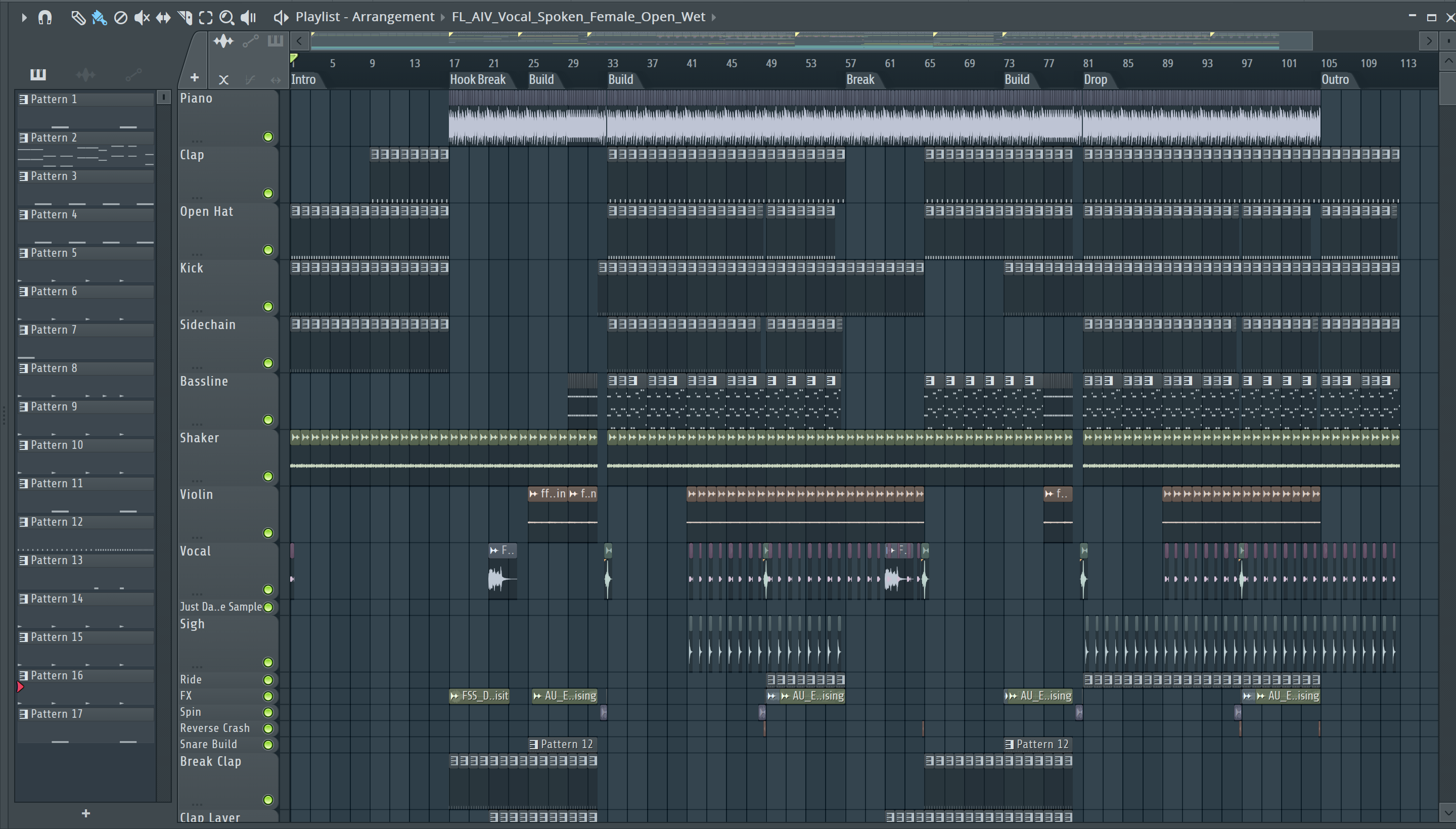The height and width of the screenshot is (829, 1456).
Task: Show audio clips in the picker panel
Action: pos(85,74)
